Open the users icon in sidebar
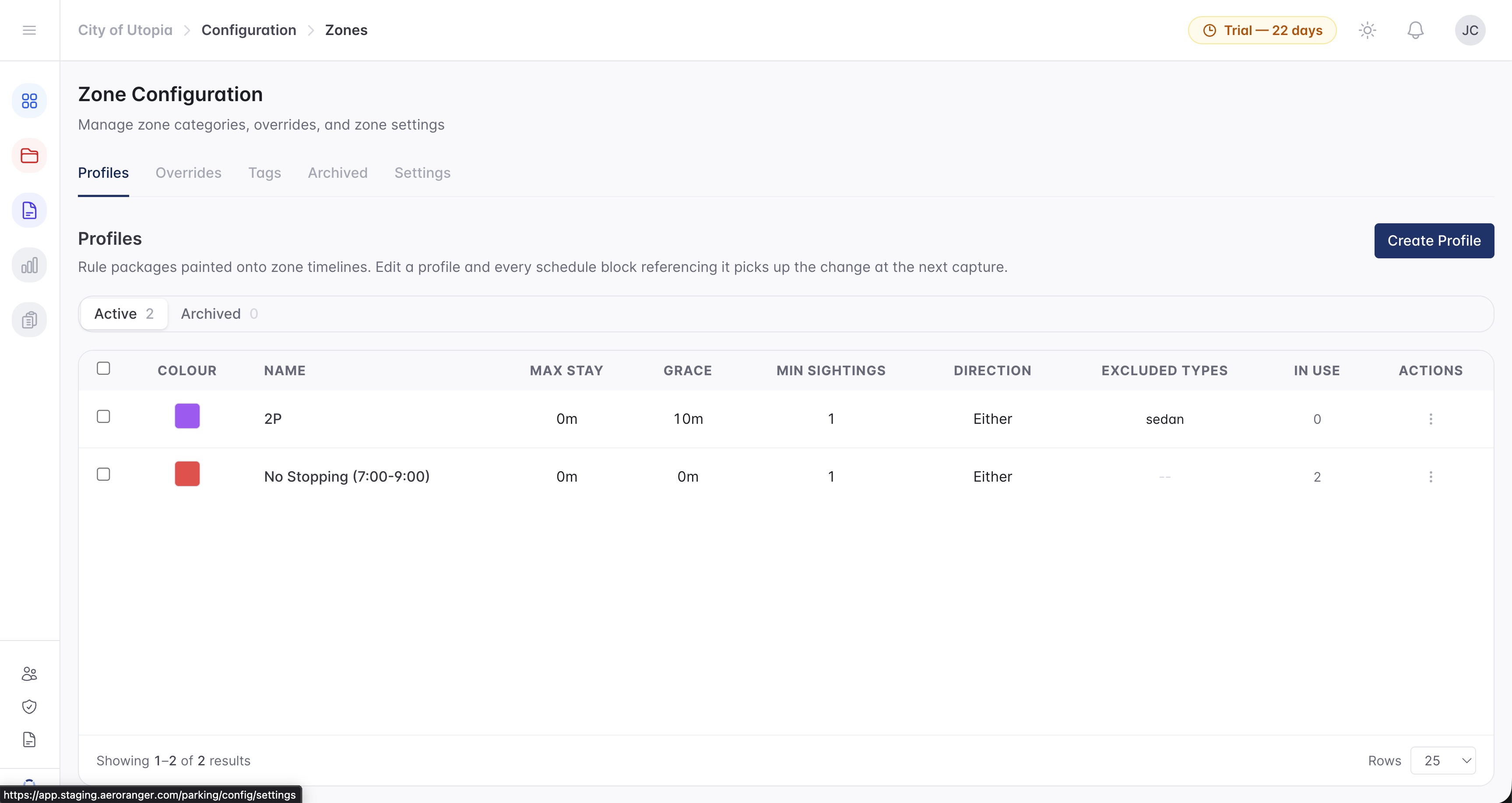Viewport: 1512px width, 803px height. point(29,674)
